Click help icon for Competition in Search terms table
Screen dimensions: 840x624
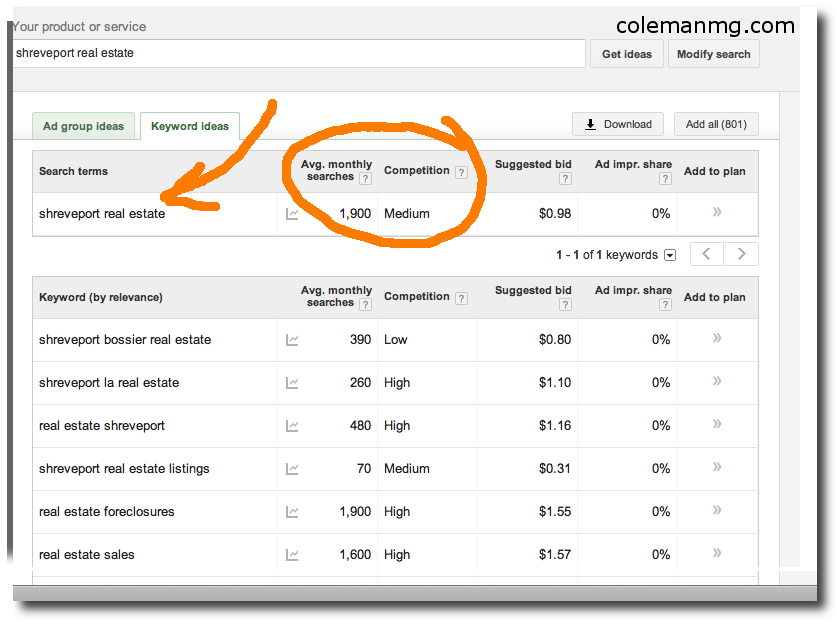[x=461, y=172]
